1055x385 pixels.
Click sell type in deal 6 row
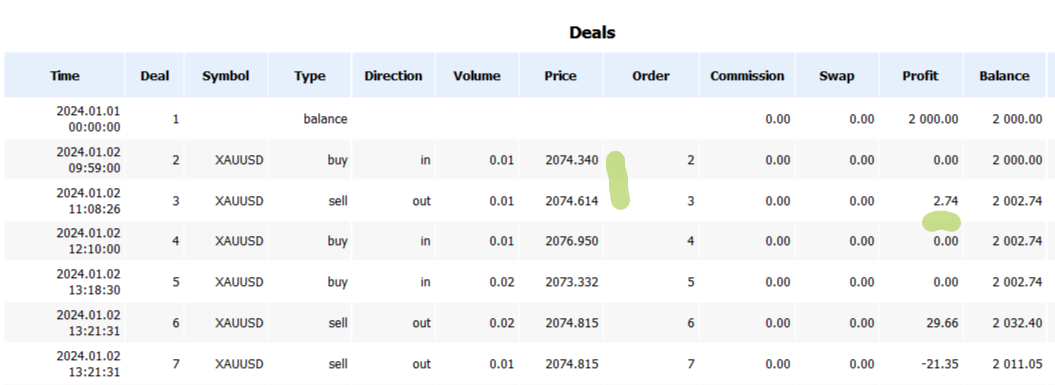338,323
